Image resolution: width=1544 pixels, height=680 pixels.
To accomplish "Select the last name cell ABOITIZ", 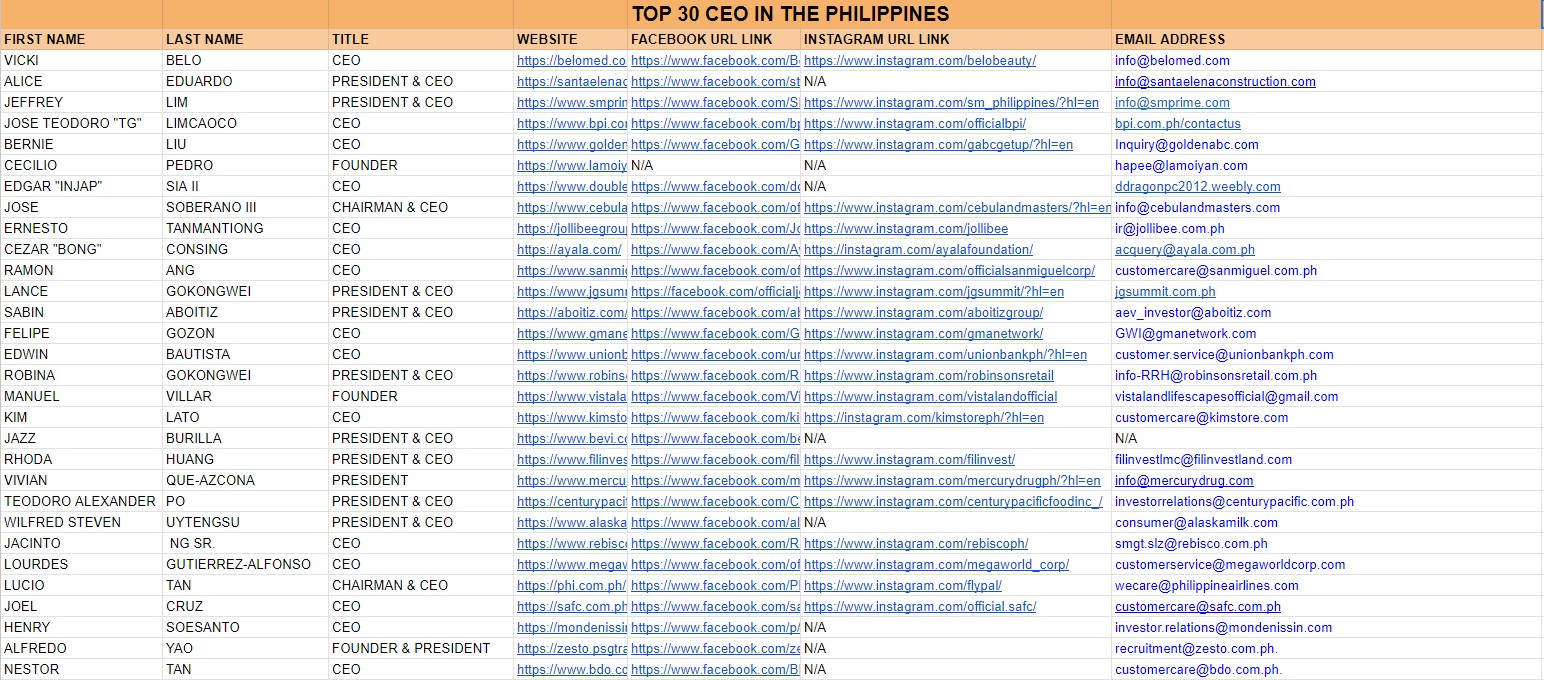I will tap(245, 313).
